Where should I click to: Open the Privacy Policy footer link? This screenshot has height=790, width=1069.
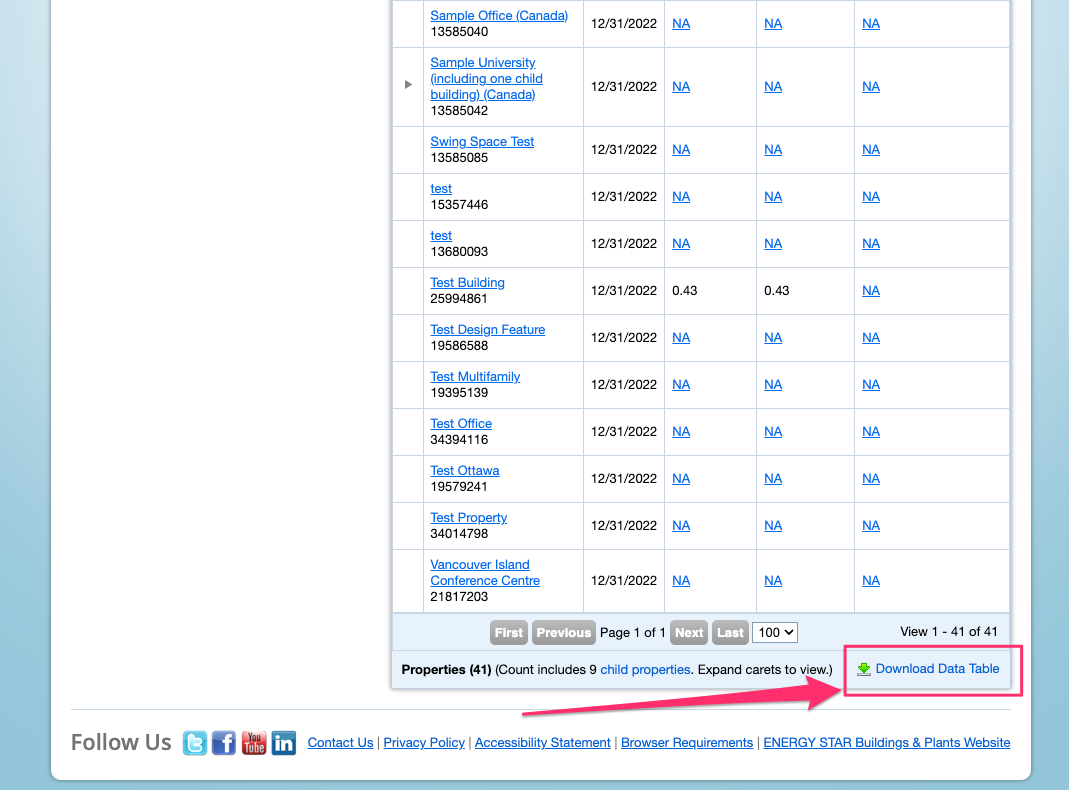coord(424,743)
